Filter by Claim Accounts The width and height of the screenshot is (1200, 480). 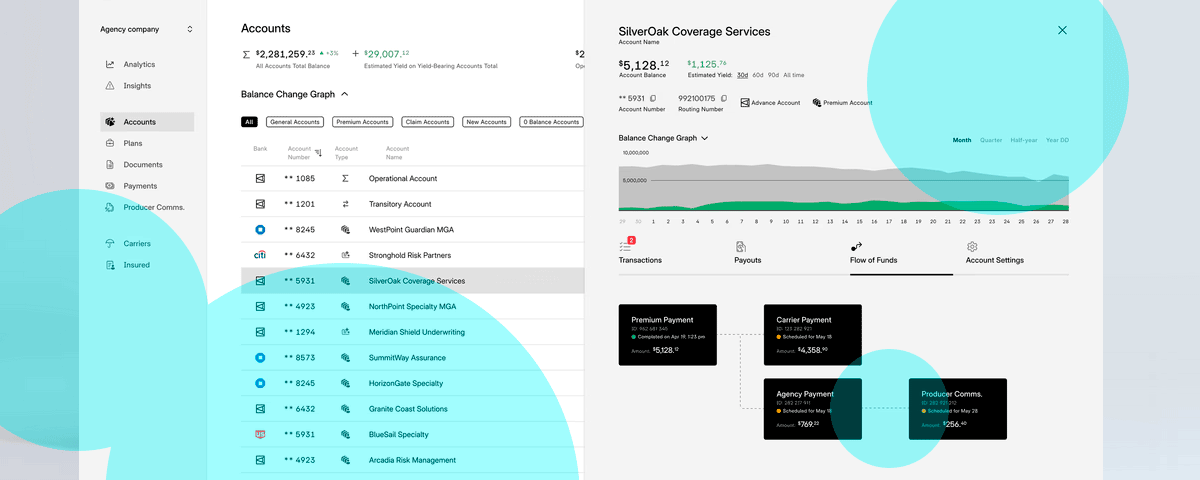(427, 122)
